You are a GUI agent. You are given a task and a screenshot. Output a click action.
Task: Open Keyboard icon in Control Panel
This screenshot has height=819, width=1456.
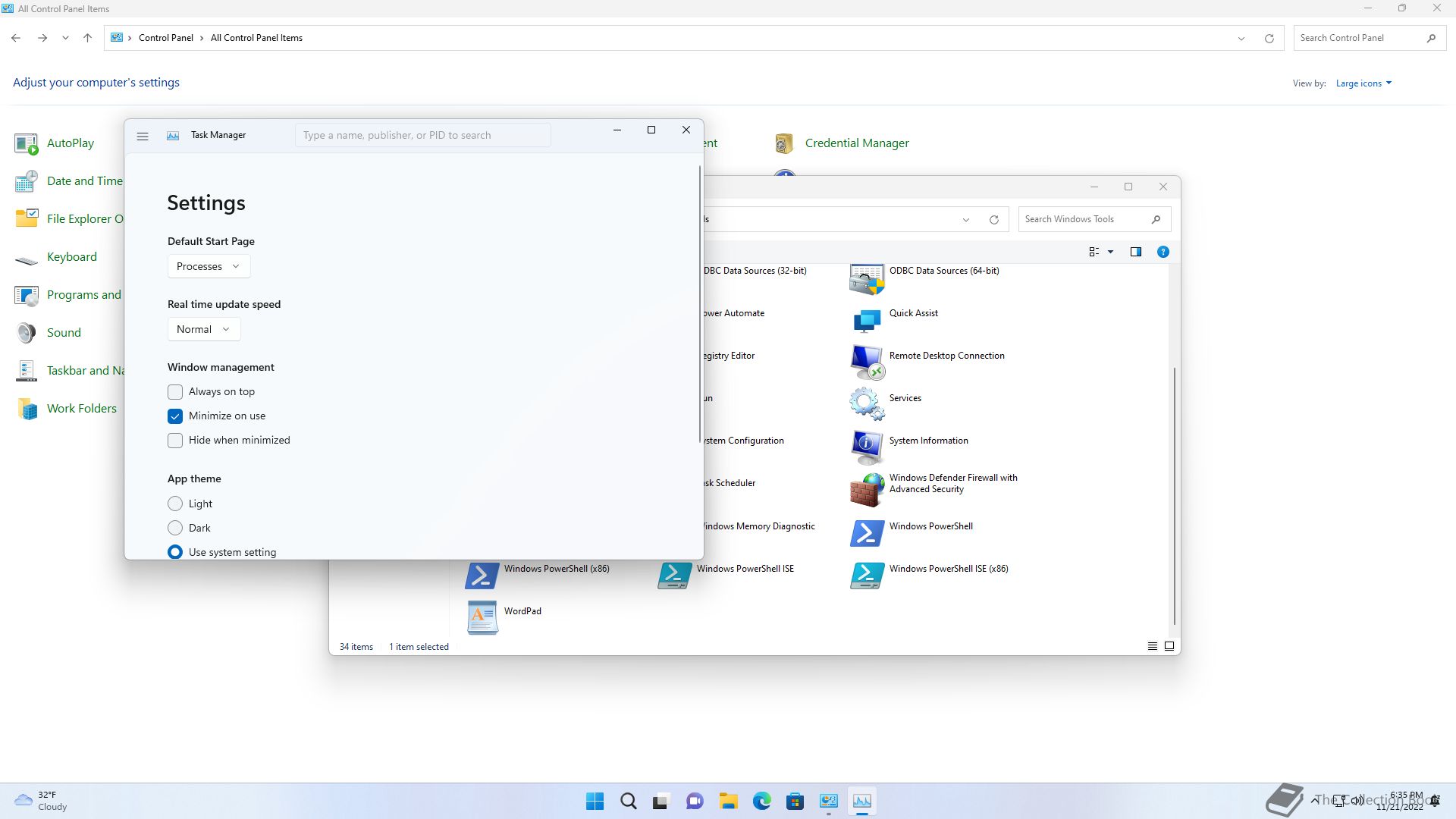tap(27, 260)
